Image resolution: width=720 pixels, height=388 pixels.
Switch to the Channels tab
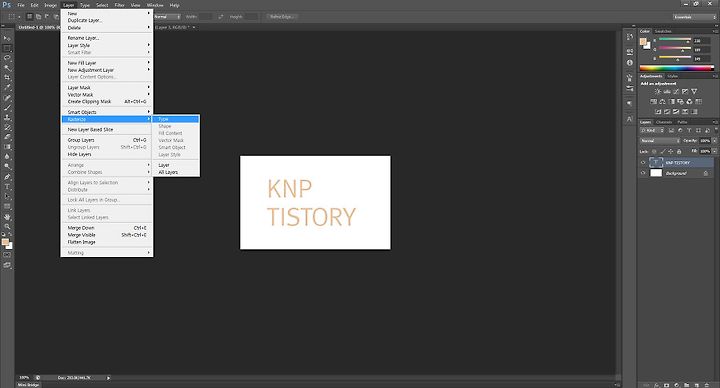point(664,122)
